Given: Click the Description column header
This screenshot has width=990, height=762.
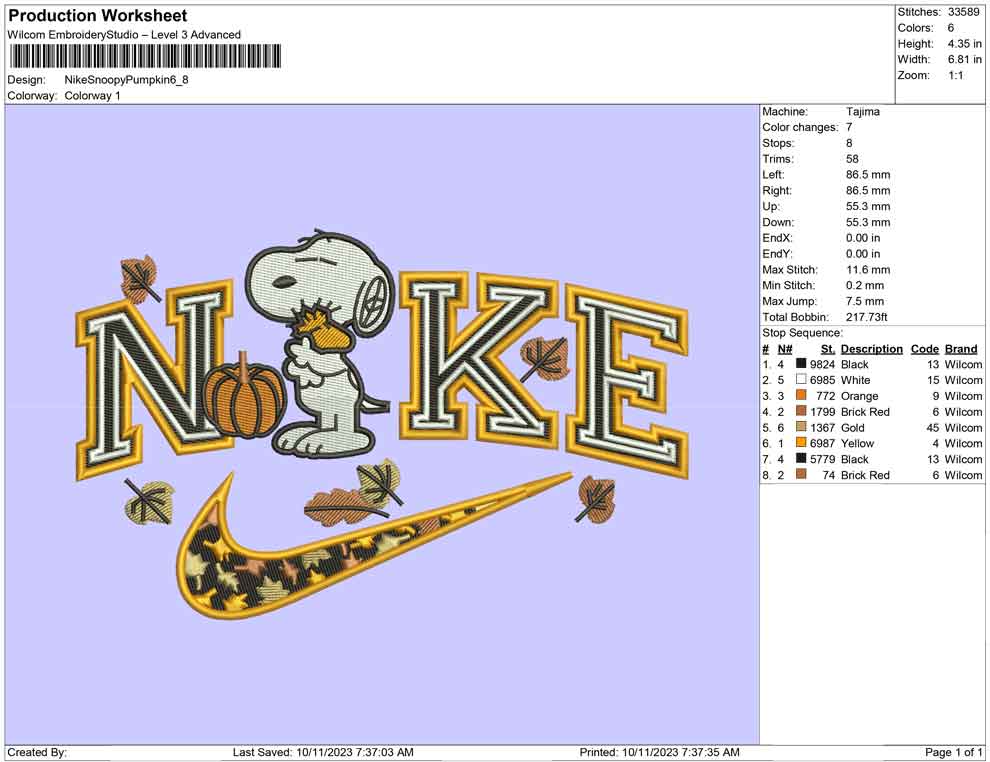Looking at the screenshot, I should coord(871,349).
